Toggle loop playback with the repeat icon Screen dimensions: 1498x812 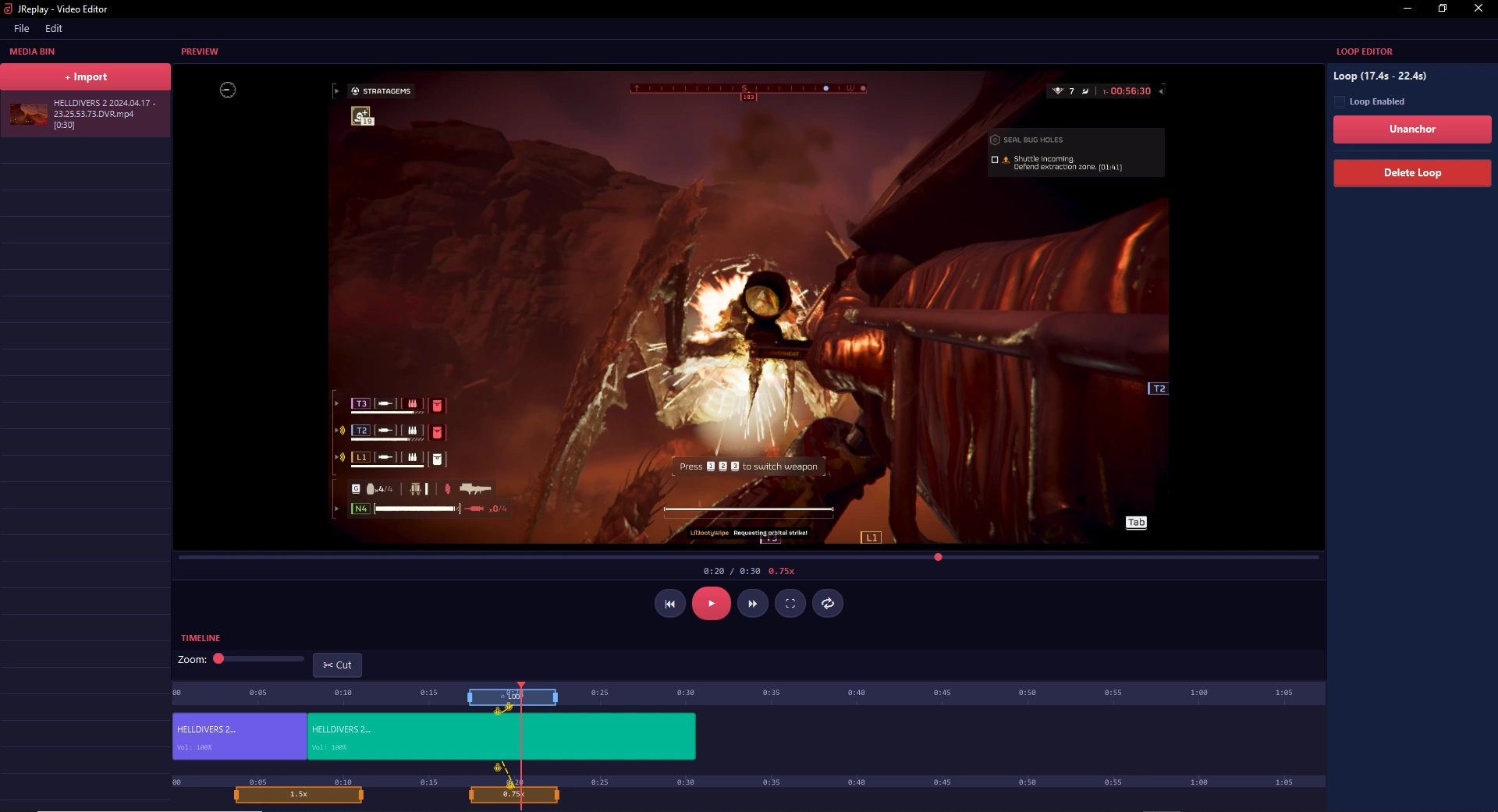828,604
